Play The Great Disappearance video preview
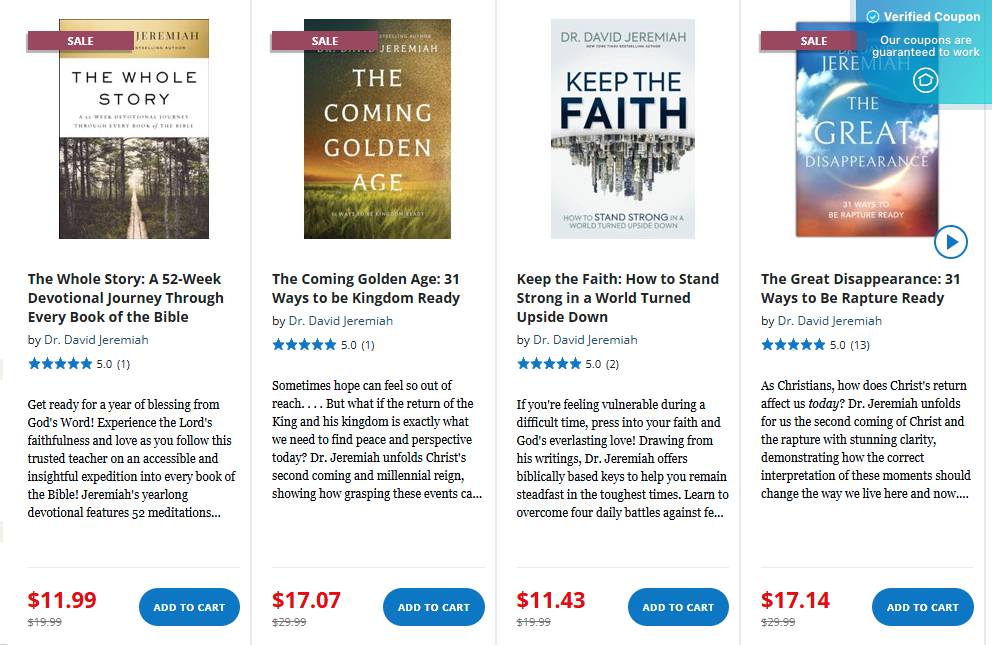The height and width of the screenshot is (645, 992). click(951, 241)
